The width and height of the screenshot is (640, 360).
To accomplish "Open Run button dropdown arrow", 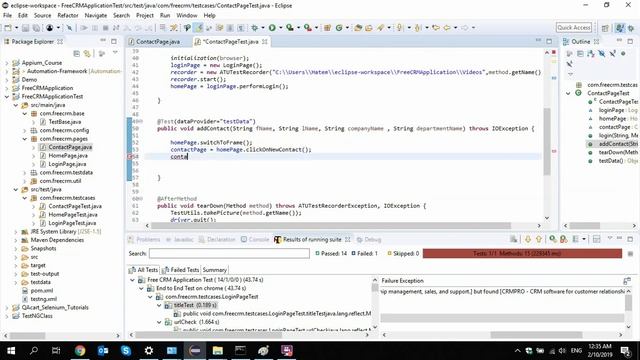I will tap(280, 28).
